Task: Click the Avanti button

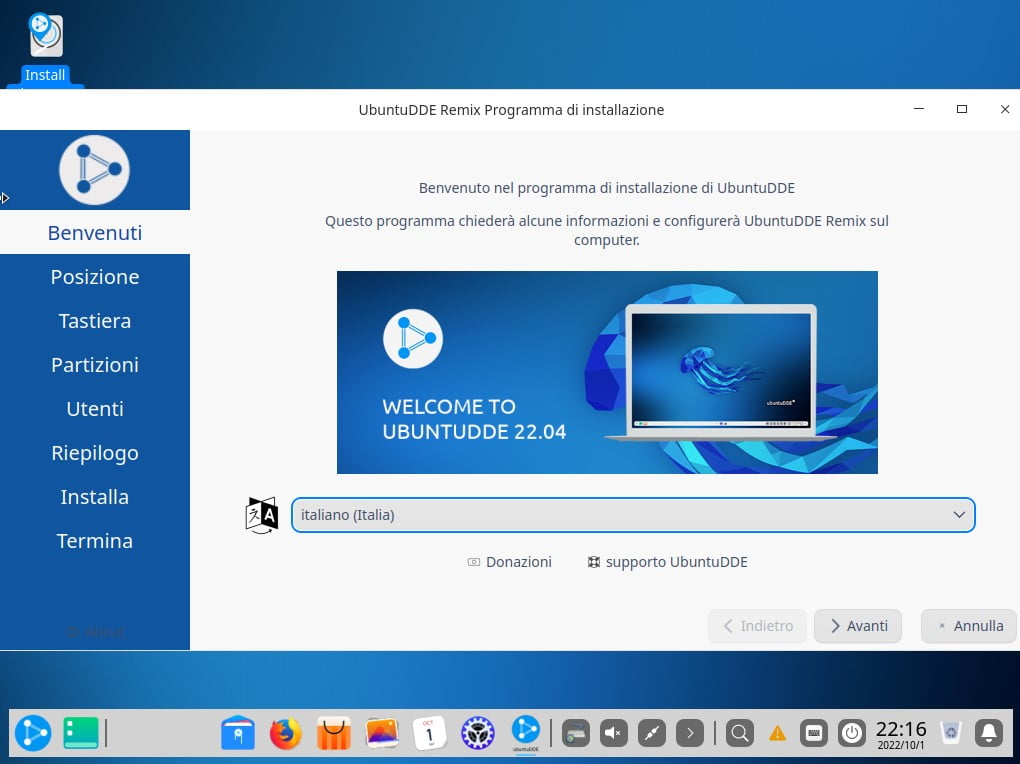Action: 857,626
